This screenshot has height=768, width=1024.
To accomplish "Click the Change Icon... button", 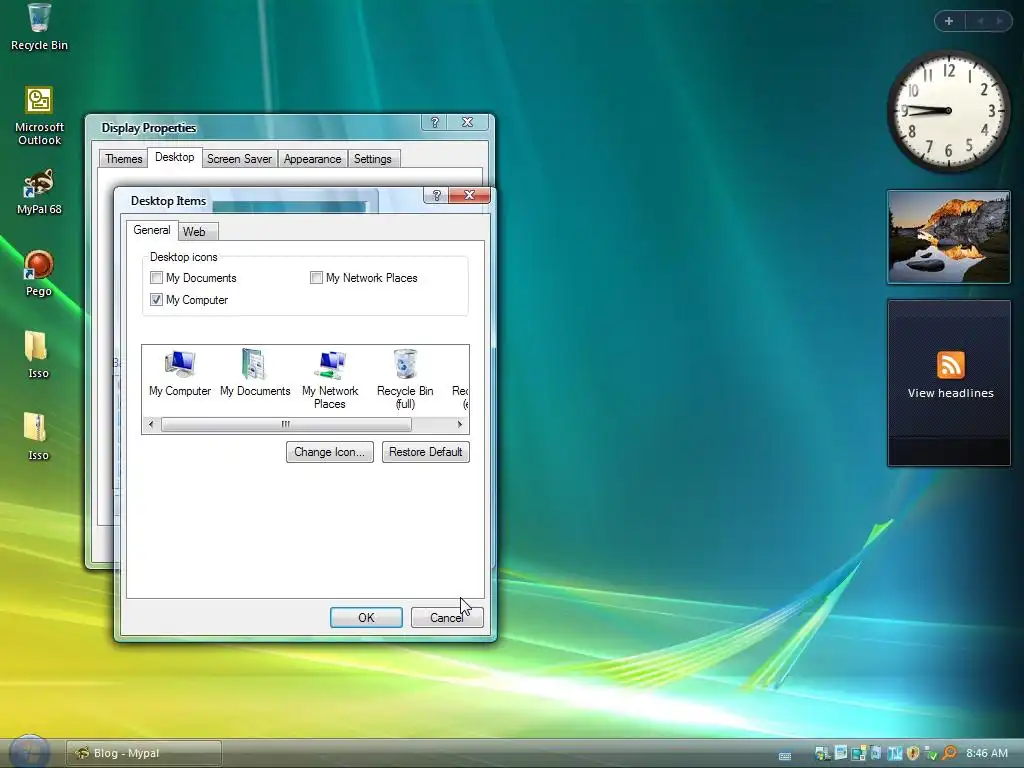I will 329,452.
